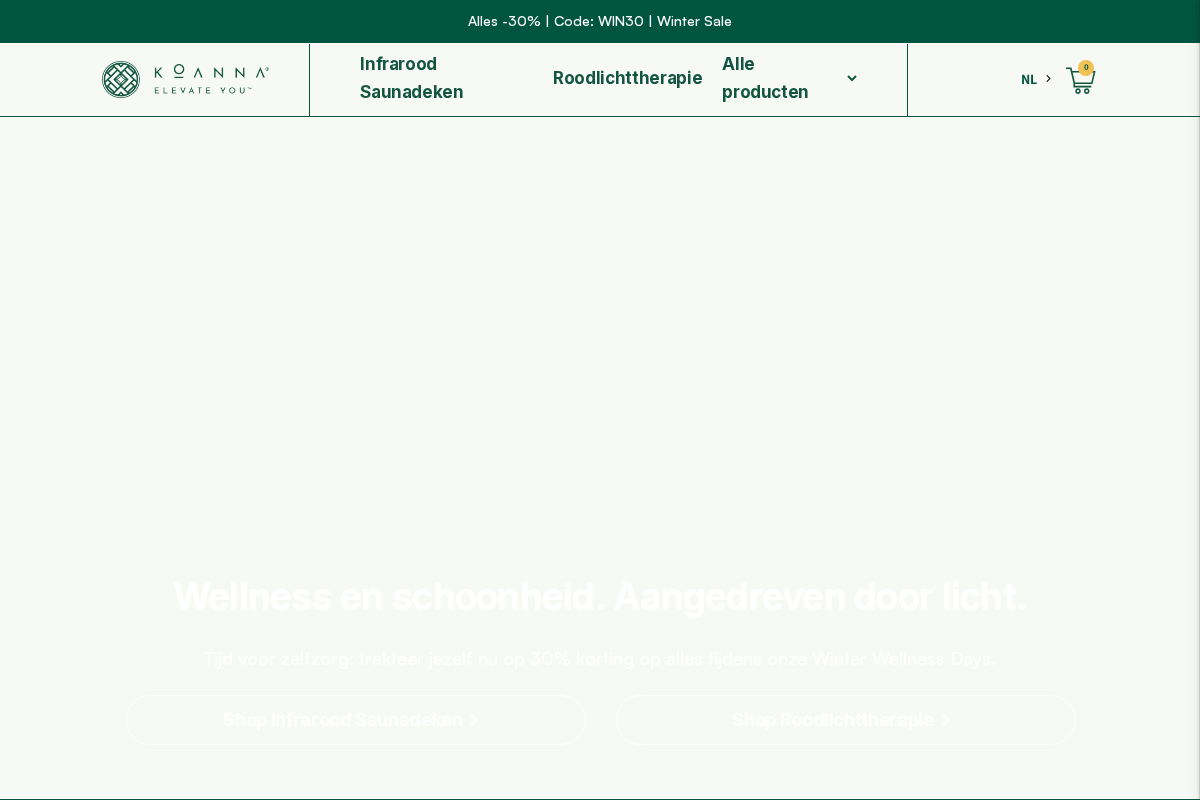Click the WIN30 discount code text

(620, 21)
